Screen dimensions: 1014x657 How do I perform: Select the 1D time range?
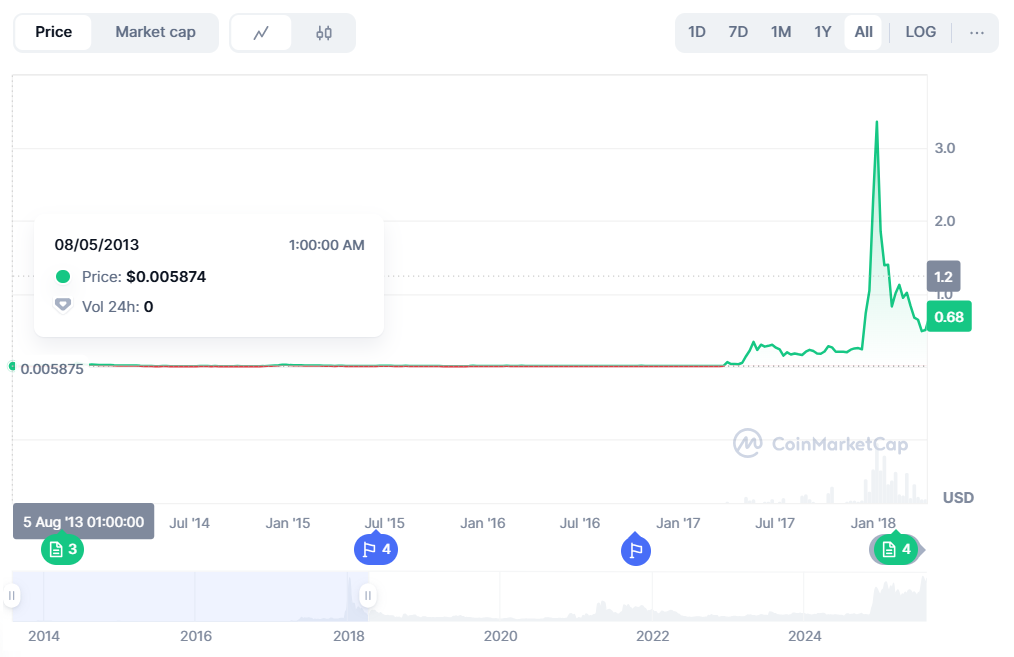coord(696,32)
